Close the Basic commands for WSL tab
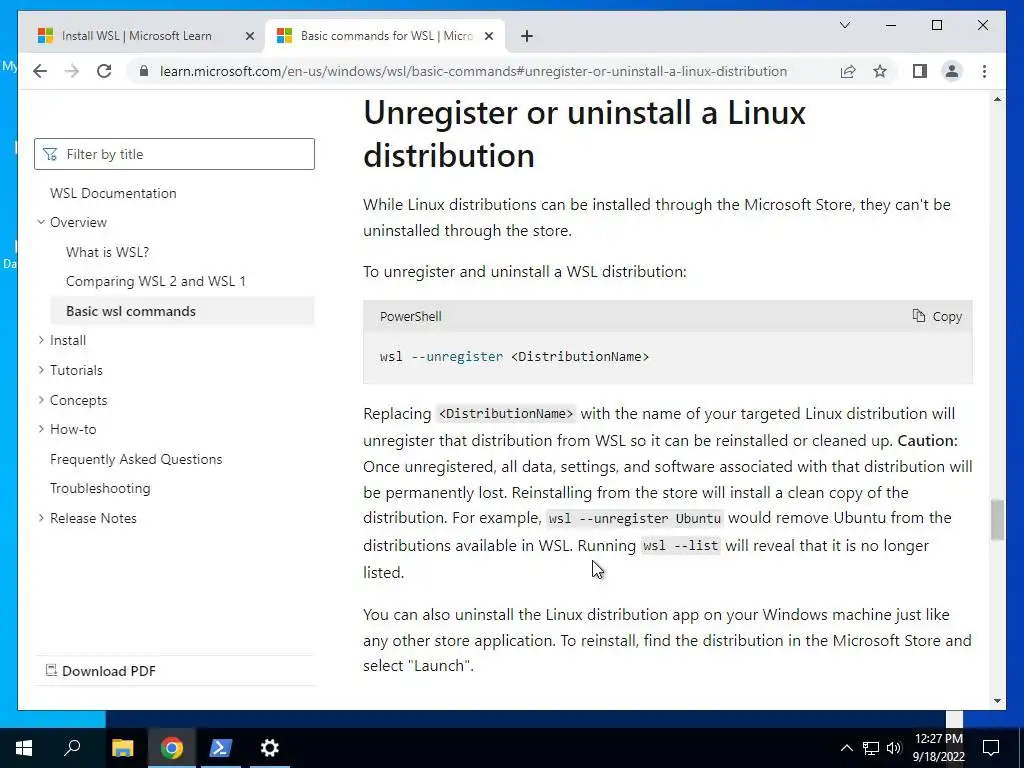1024x768 pixels. tap(489, 36)
